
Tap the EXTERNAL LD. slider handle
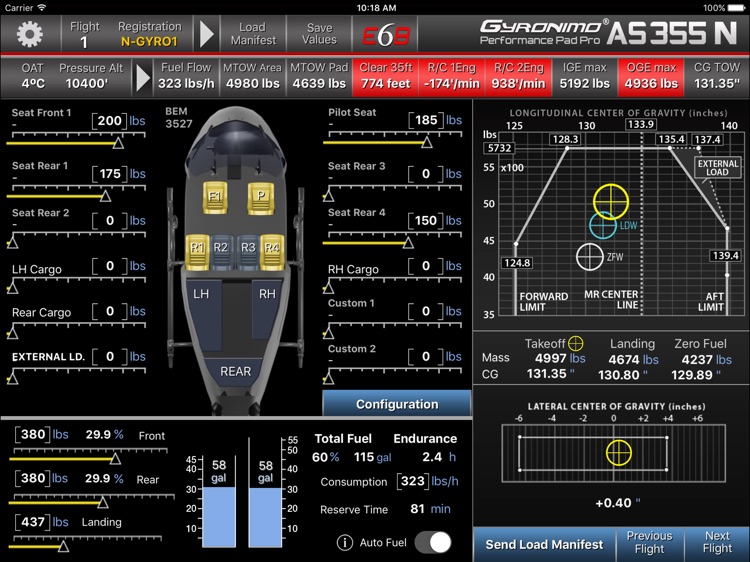[12, 379]
